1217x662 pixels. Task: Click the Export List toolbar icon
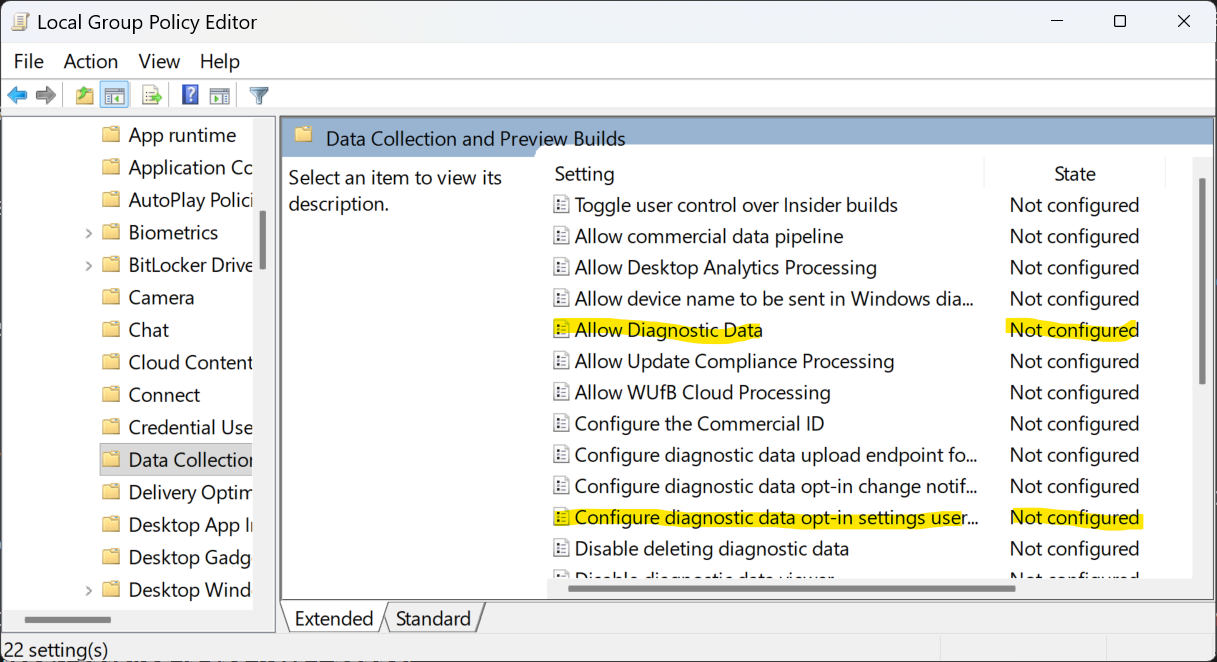[x=152, y=96]
